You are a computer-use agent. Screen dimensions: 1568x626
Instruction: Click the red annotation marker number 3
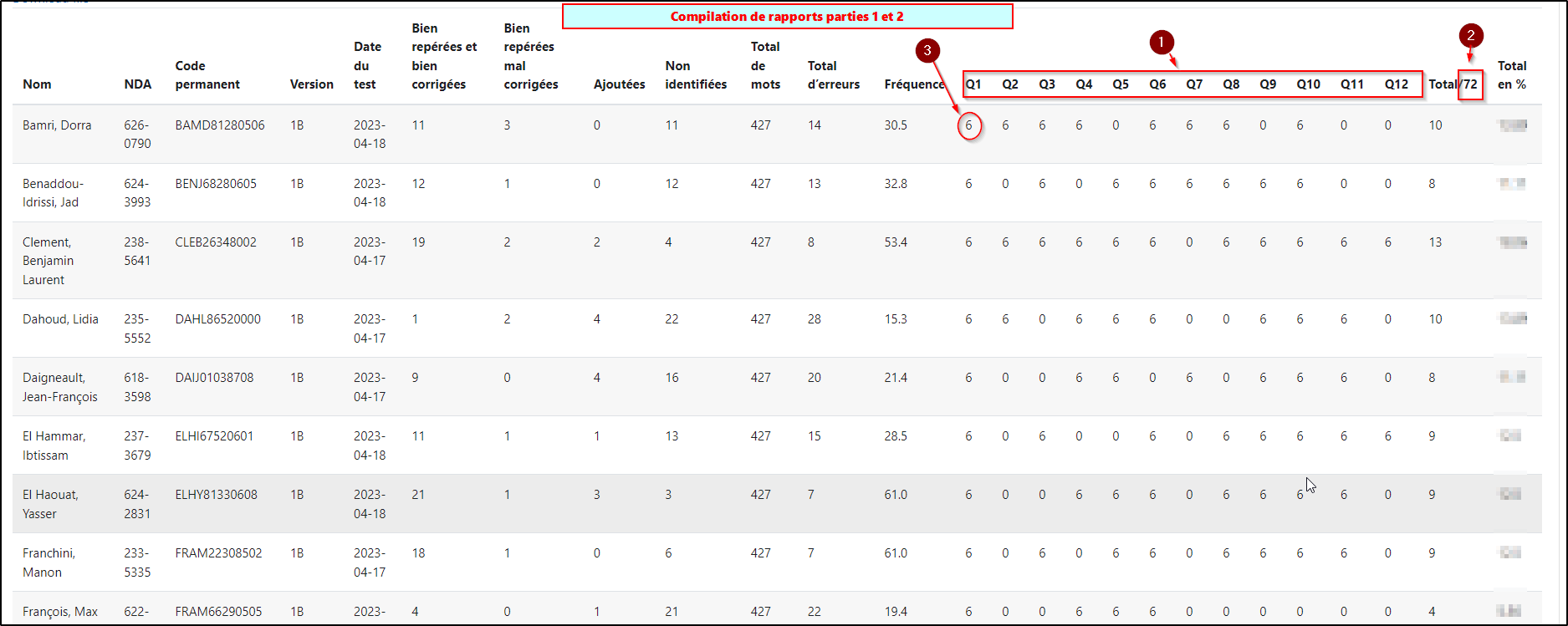pyautogui.click(x=925, y=51)
